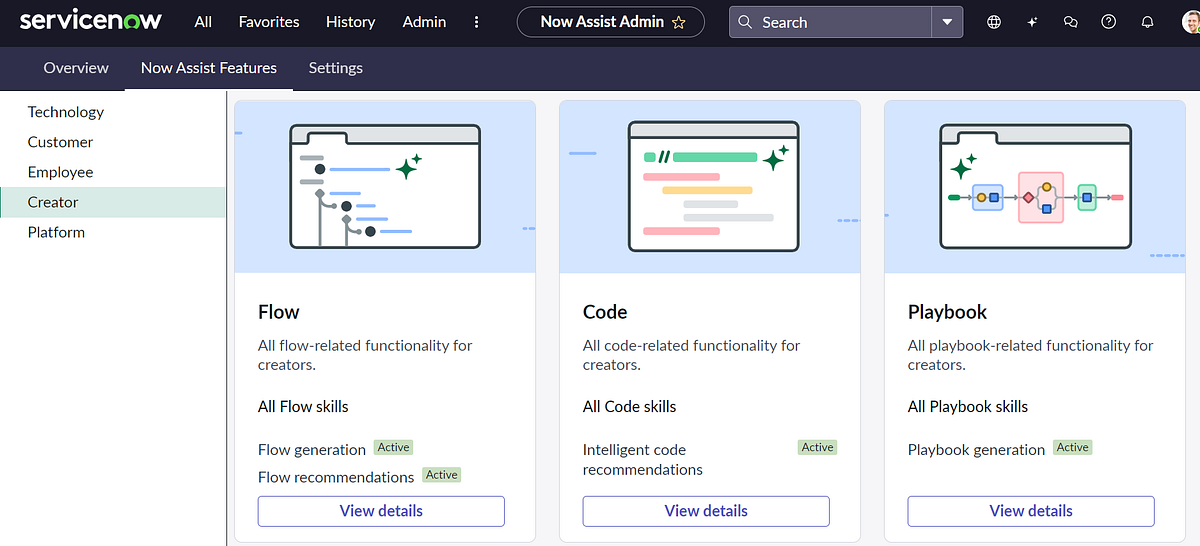The height and width of the screenshot is (546, 1200).
Task: Open the chat conversations icon
Action: tap(1070, 22)
